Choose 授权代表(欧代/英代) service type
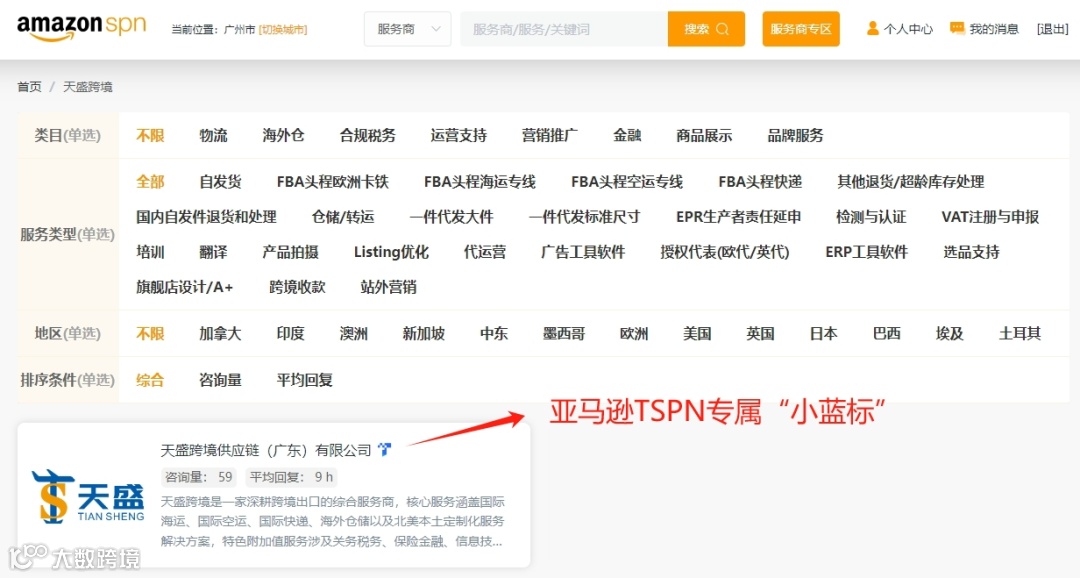The image size is (1080, 578). click(725, 252)
